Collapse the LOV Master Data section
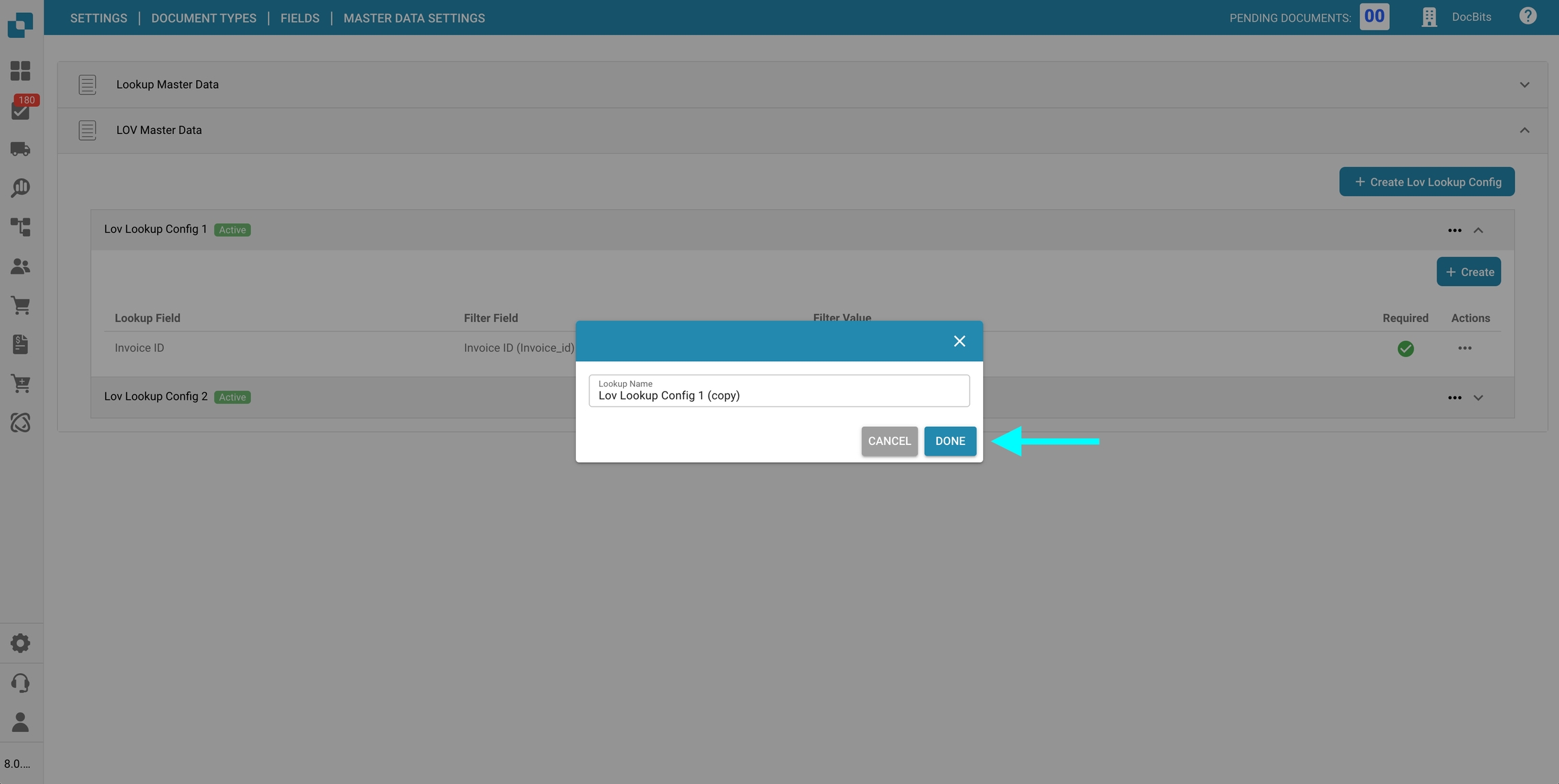This screenshot has width=1559, height=784. [x=1524, y=130]
